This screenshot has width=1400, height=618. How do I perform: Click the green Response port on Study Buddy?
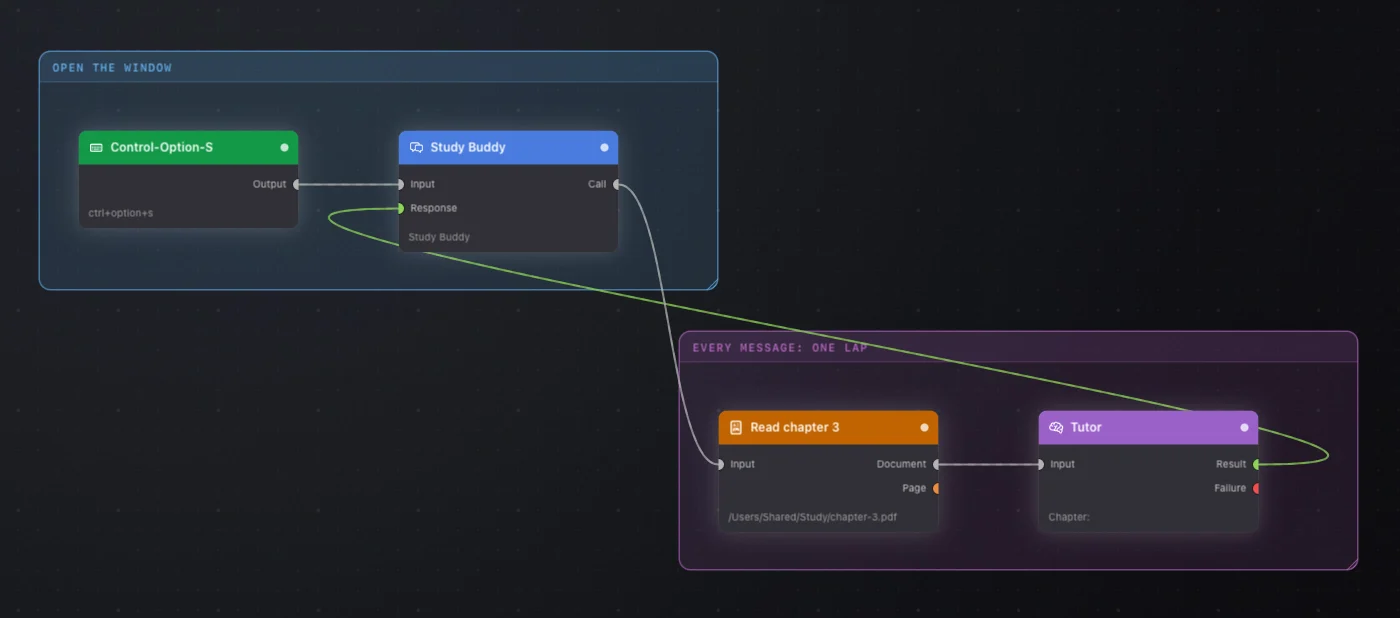tap(400, 208)
